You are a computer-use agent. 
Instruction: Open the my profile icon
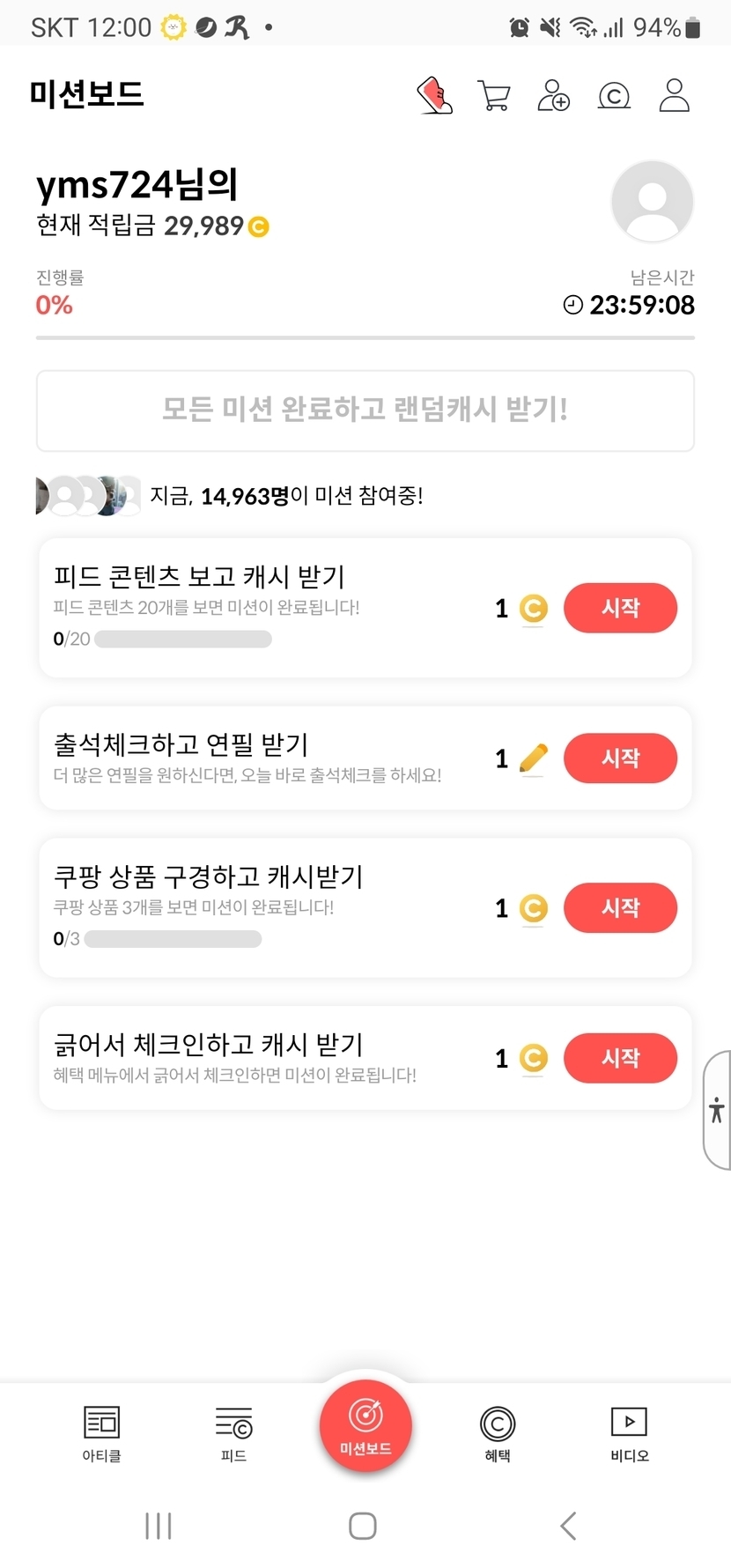[x=675, y=95]
